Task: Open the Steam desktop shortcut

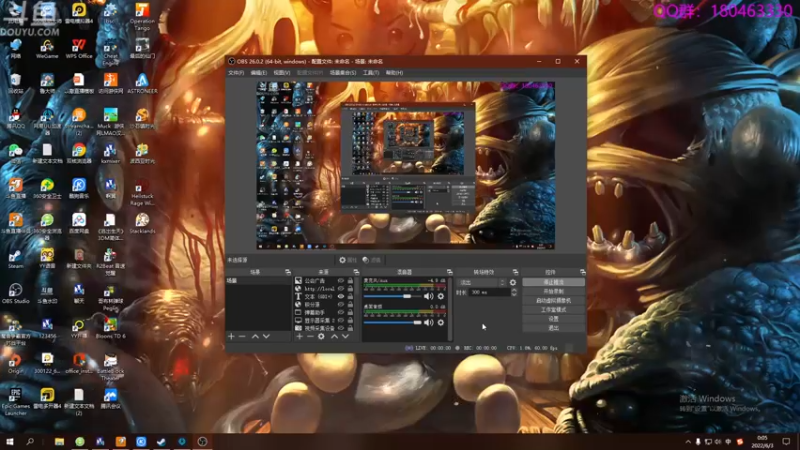Action: [15, 259]
